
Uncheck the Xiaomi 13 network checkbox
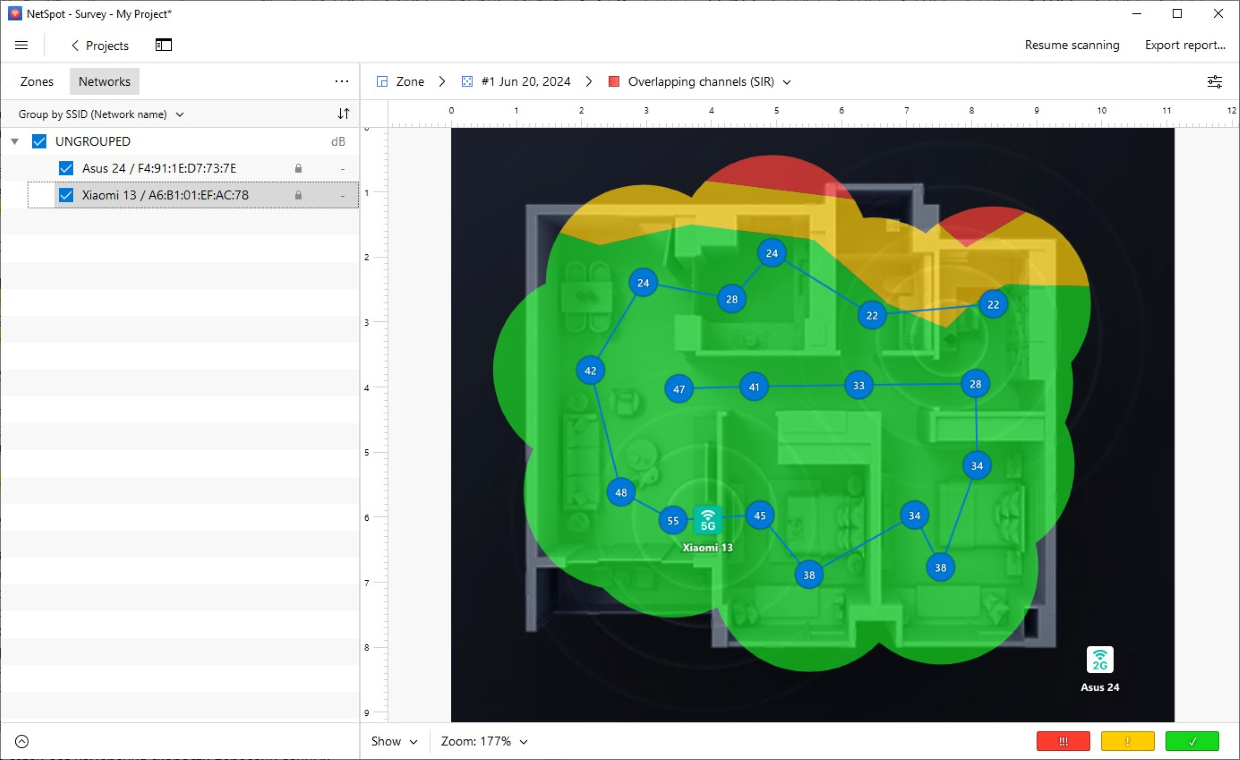point(65,194)
